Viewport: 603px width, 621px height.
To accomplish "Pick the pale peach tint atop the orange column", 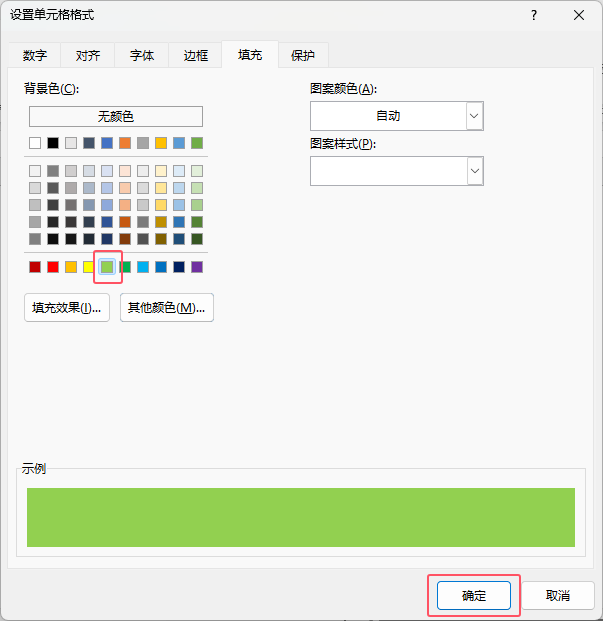I will (125, 171).
